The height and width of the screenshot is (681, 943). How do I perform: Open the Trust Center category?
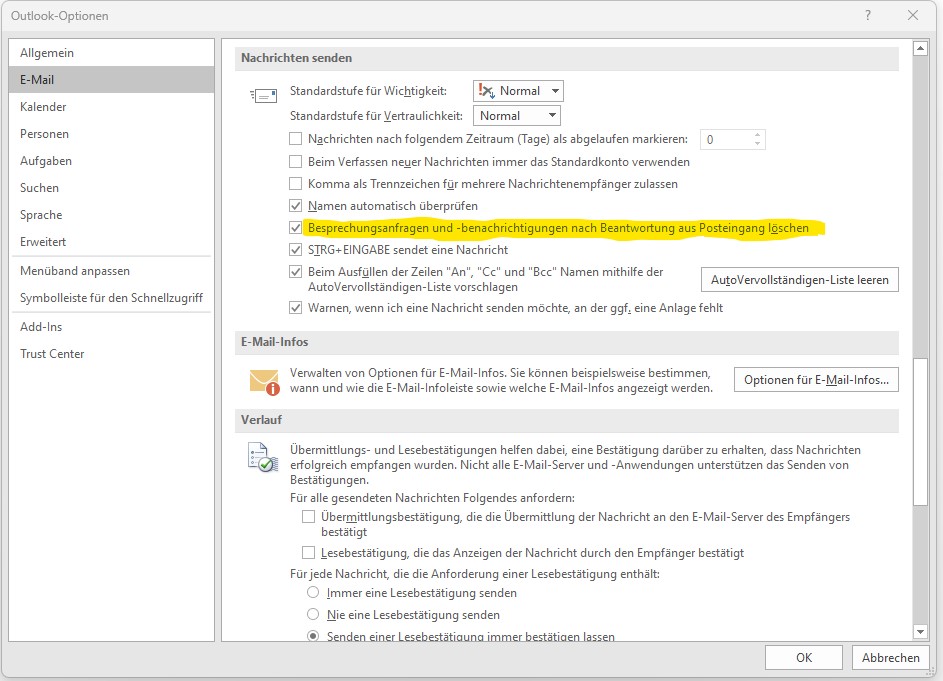[111, 354]
